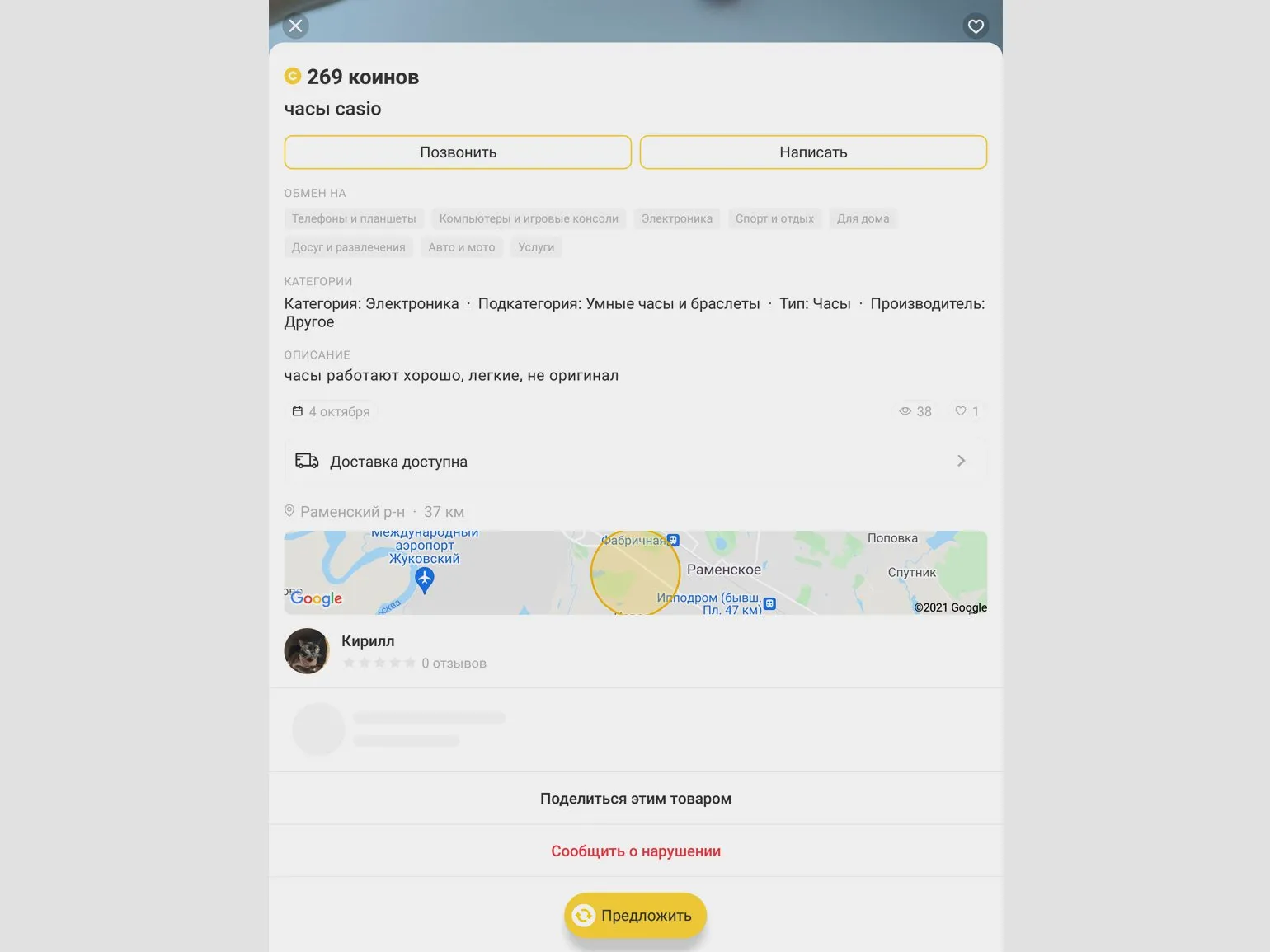Click the calendar icon beside 4 октября
Viewport: 1270px width, 952px height.
point(298,410)
